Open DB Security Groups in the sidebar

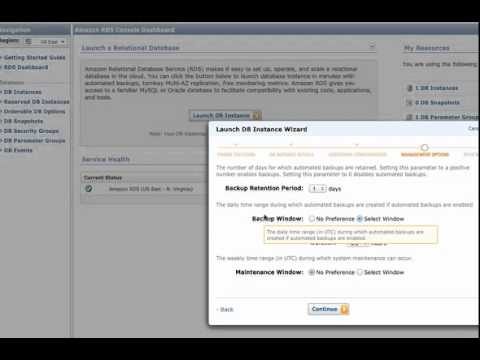tap(31, 131)
